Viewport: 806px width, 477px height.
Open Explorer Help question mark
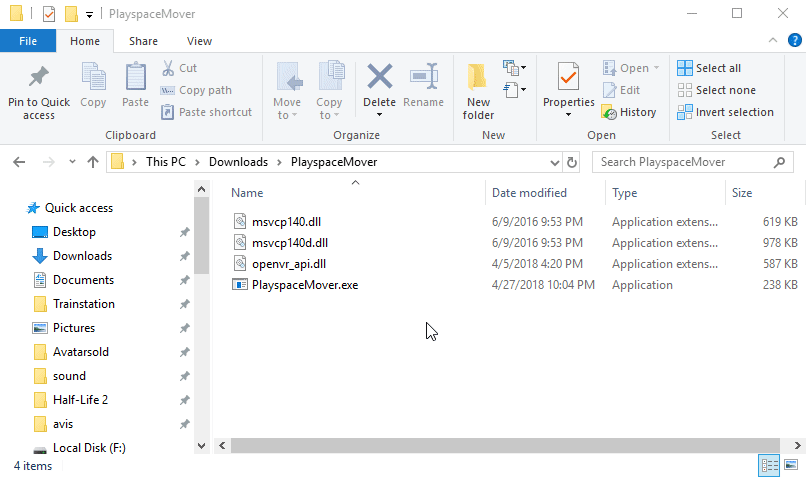click(795, 40)
